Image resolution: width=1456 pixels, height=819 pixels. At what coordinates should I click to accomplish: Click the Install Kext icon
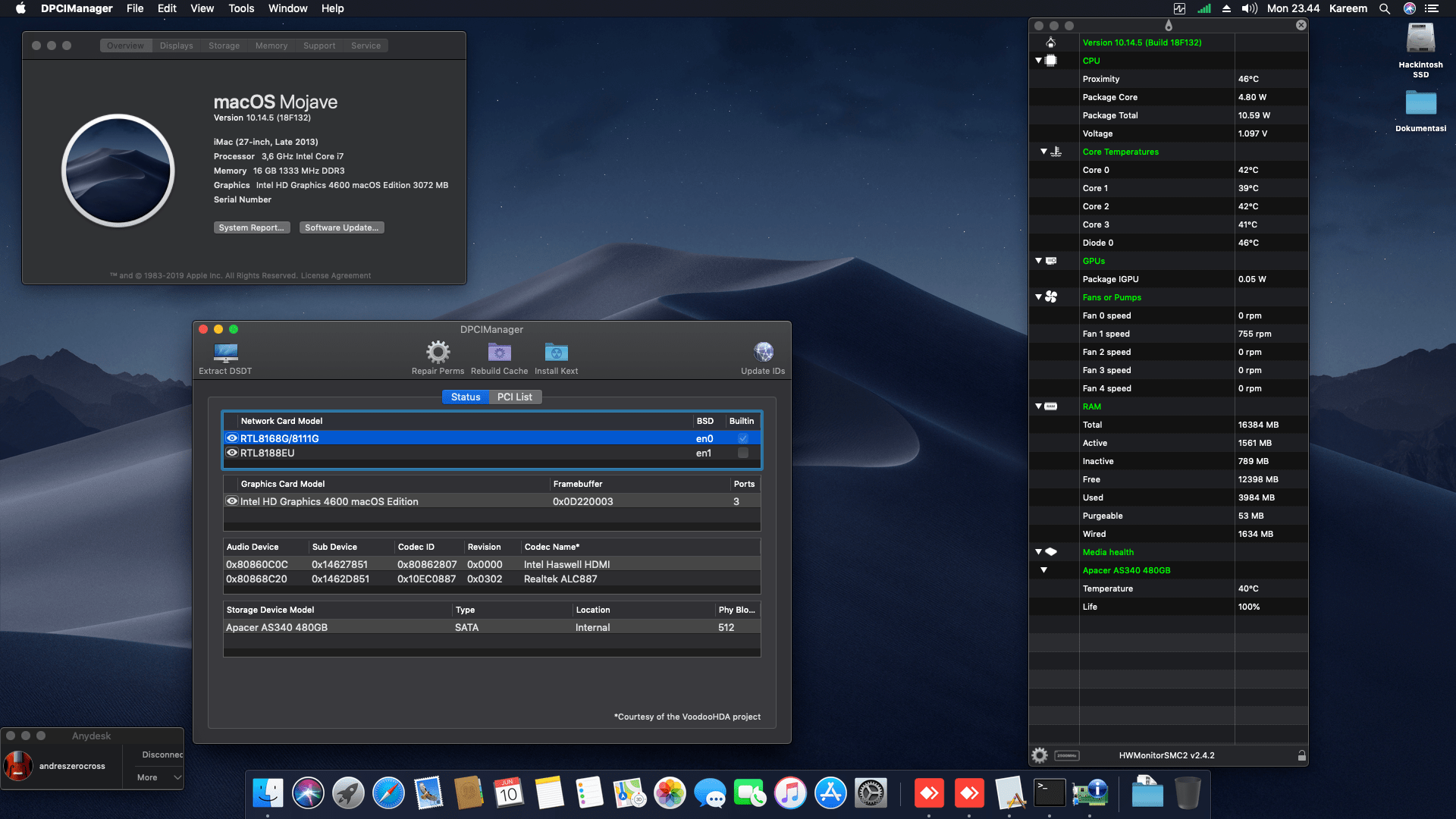pyautogui.click(x=556, y=352)
